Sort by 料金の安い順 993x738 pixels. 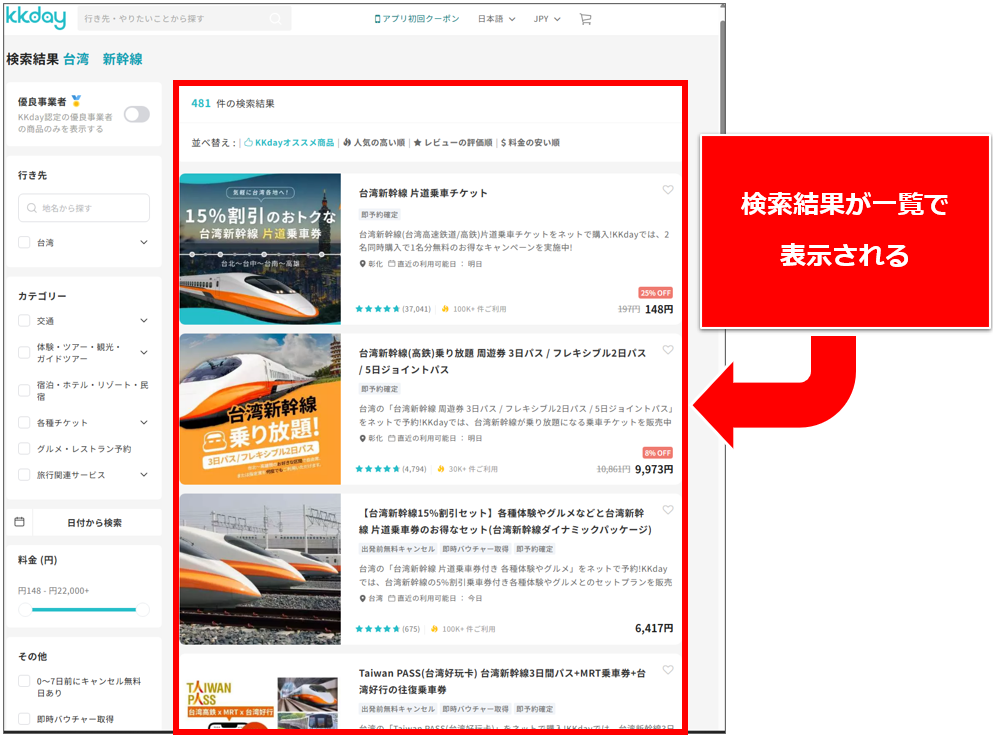(530, 143)
